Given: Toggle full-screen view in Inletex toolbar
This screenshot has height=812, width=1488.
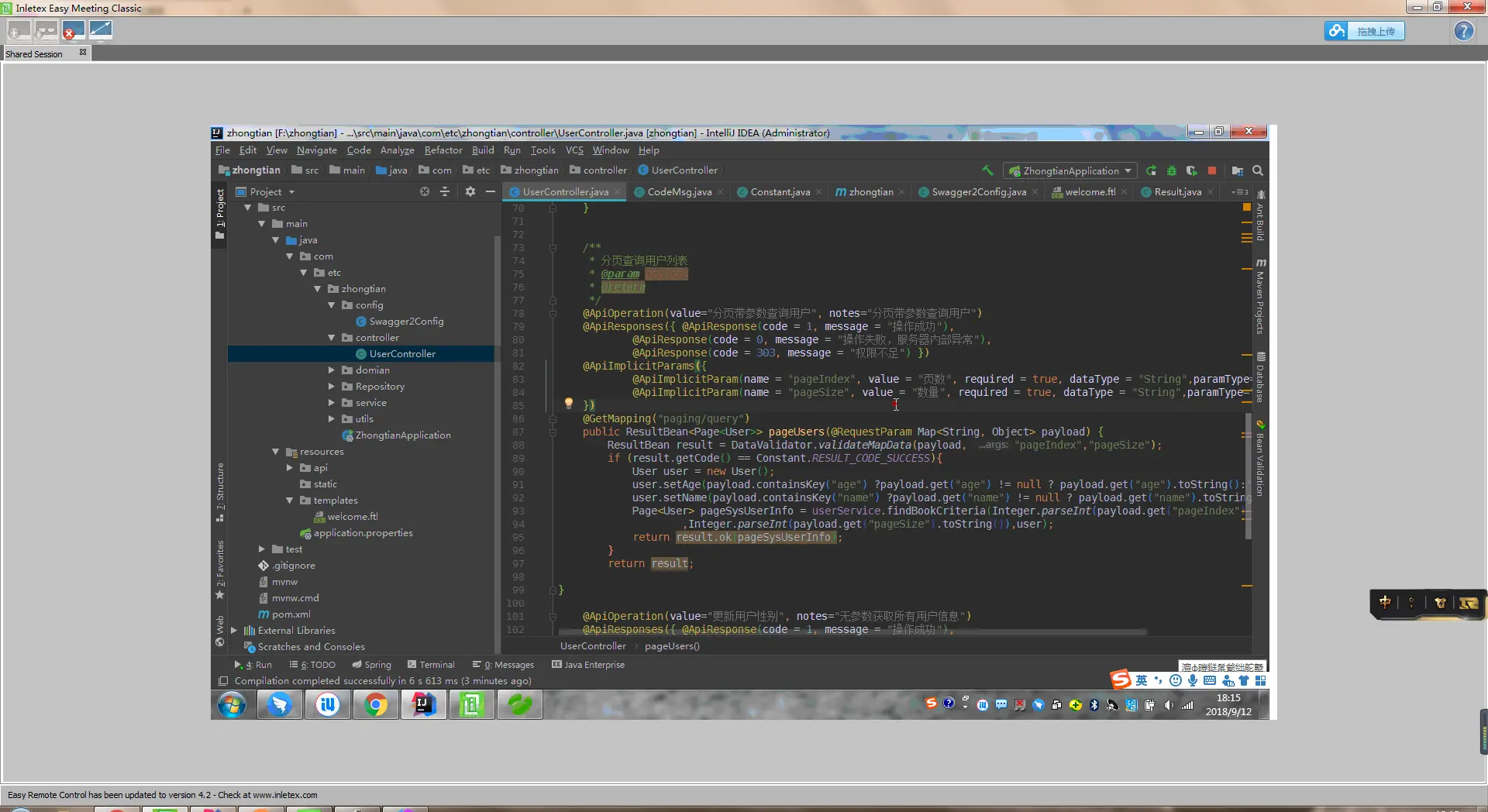Looking at the screenshot, I should click(x=101, y=31).
